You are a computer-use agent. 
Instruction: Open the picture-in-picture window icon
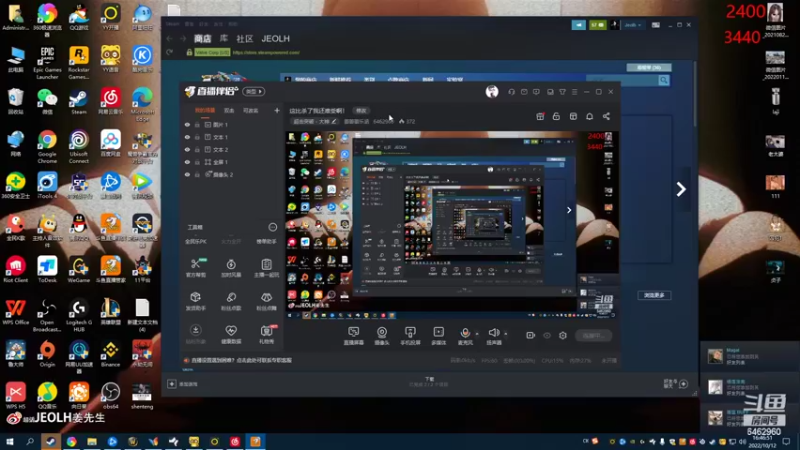(x=550, y=92)
